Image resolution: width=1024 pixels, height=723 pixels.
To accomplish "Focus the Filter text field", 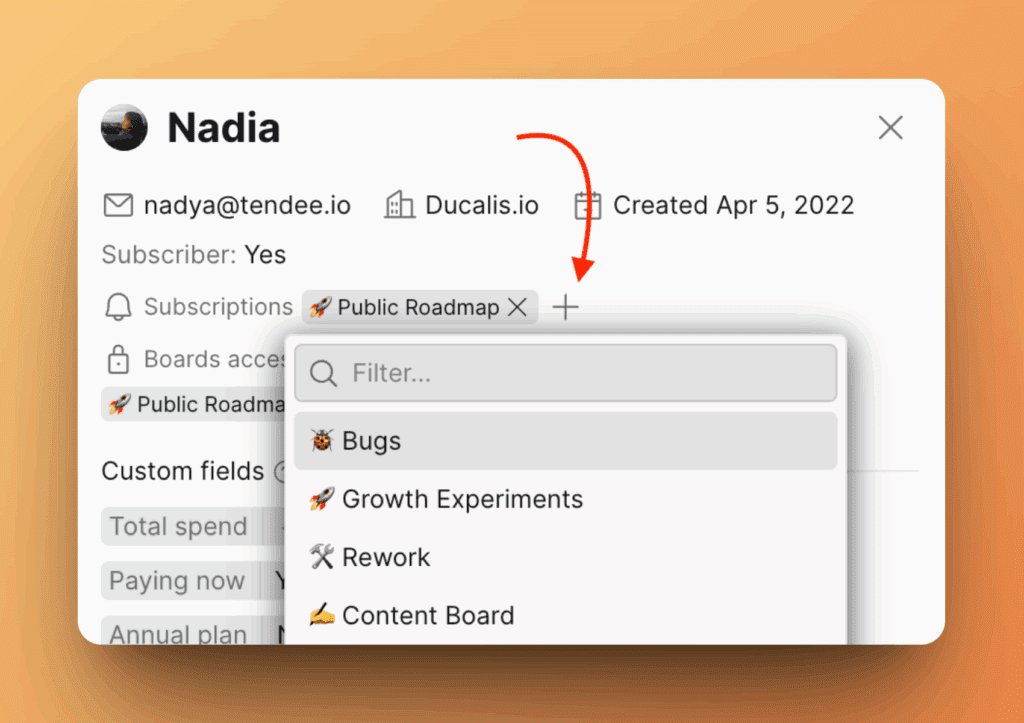I will click(580, 374).
